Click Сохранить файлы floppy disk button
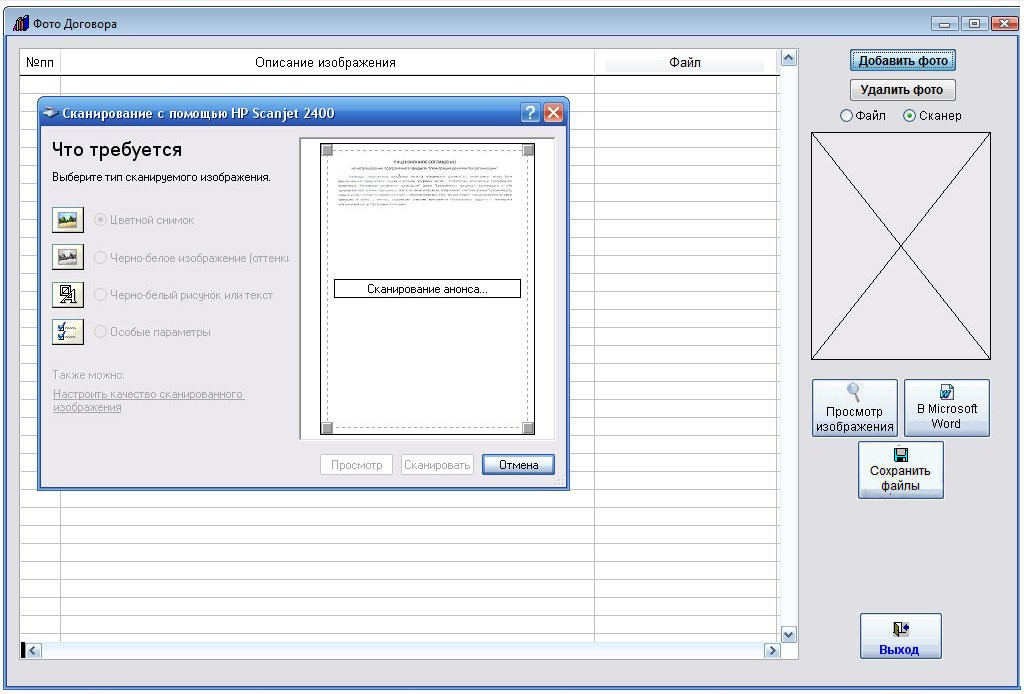 point(901,470)
